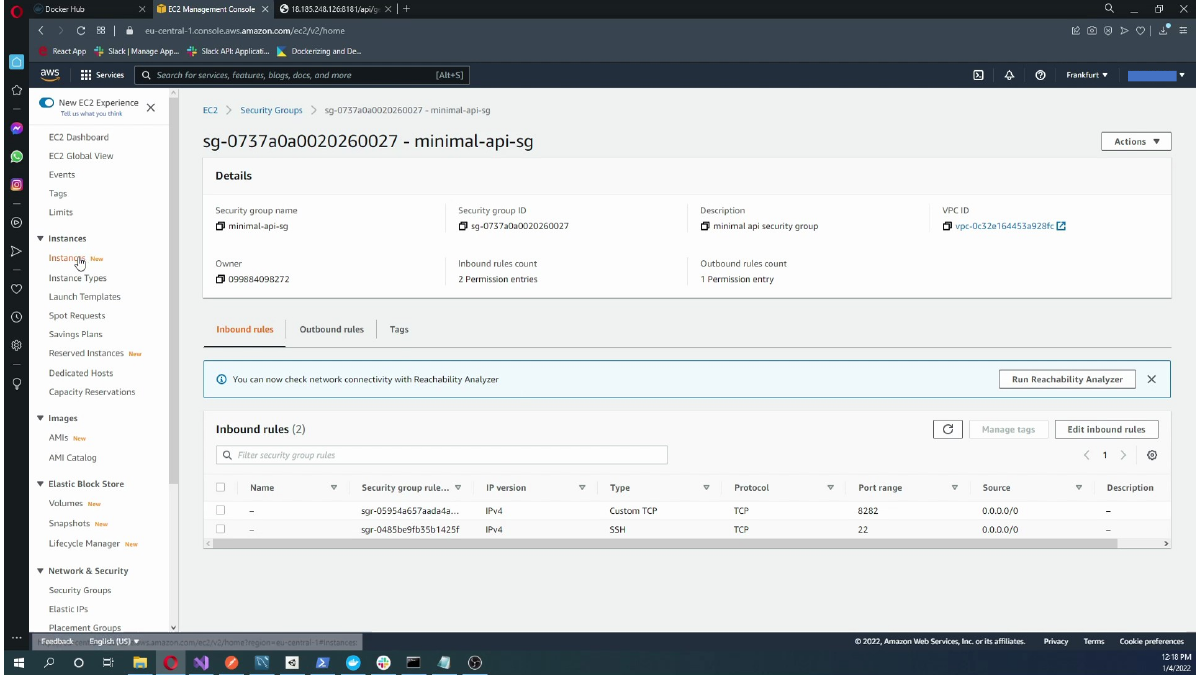Collapse the Images sidebar section
The height and width of the screenshot is (675, 1201).
coord(40,418)
